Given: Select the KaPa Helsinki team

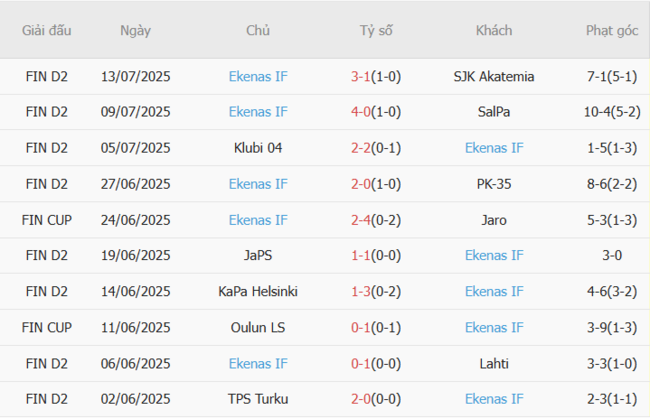Looking at the screenshot, I should tap(258, 292).
